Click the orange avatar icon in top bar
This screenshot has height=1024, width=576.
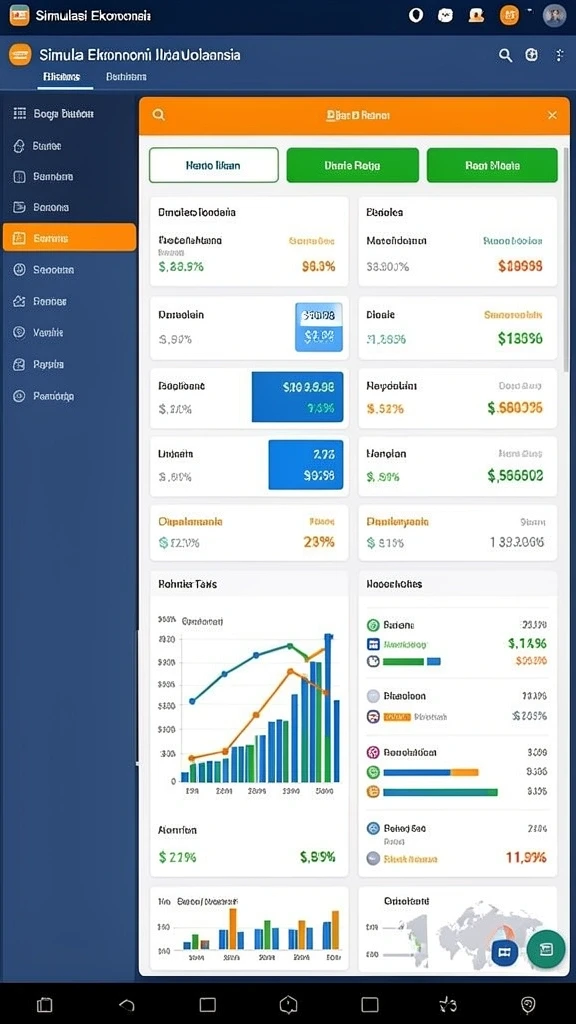pos(509,15)
